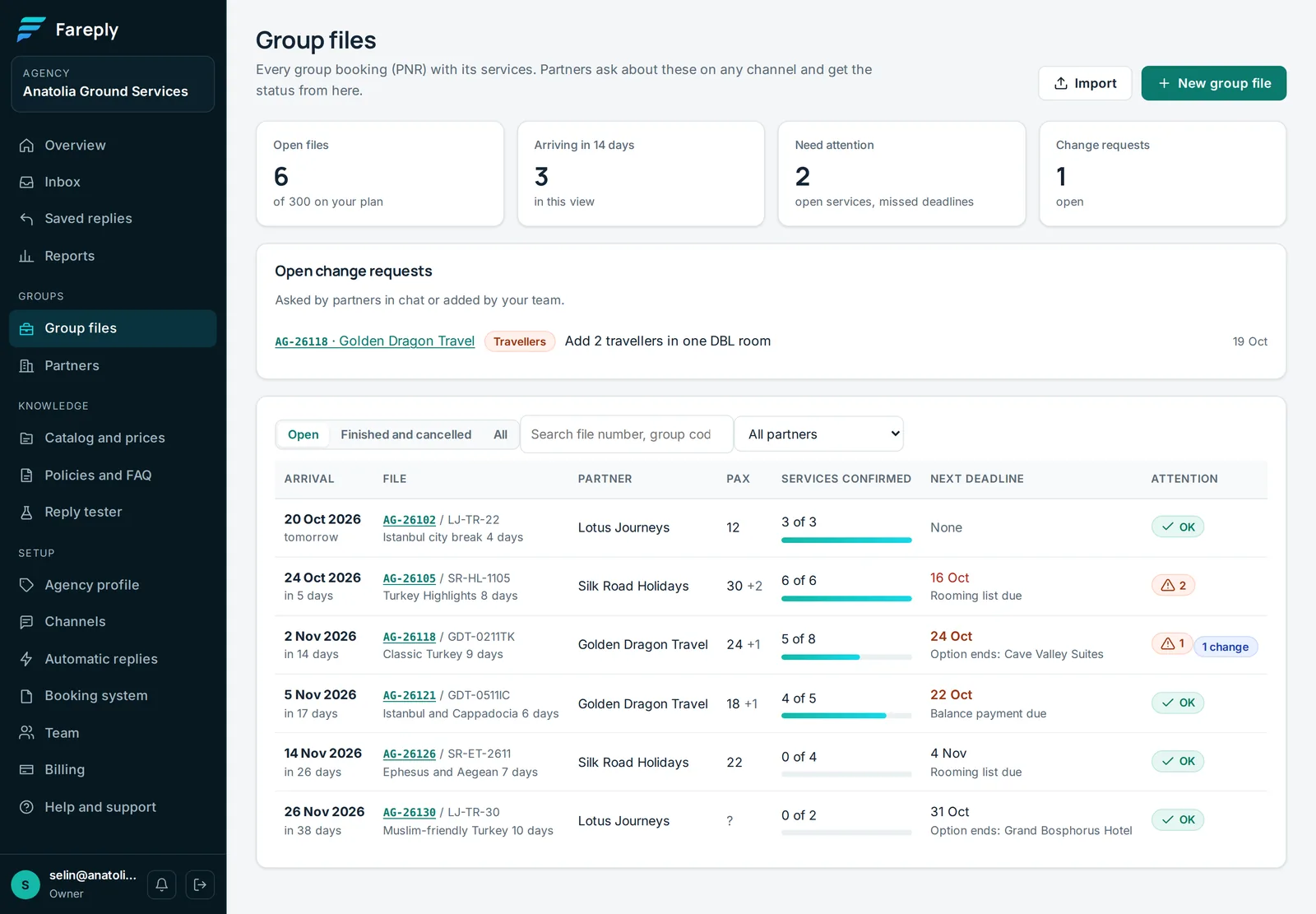Click the Agency profile tag icon
The height and width of the screenshot is (914, 1316).
click(x=26, y=585)
